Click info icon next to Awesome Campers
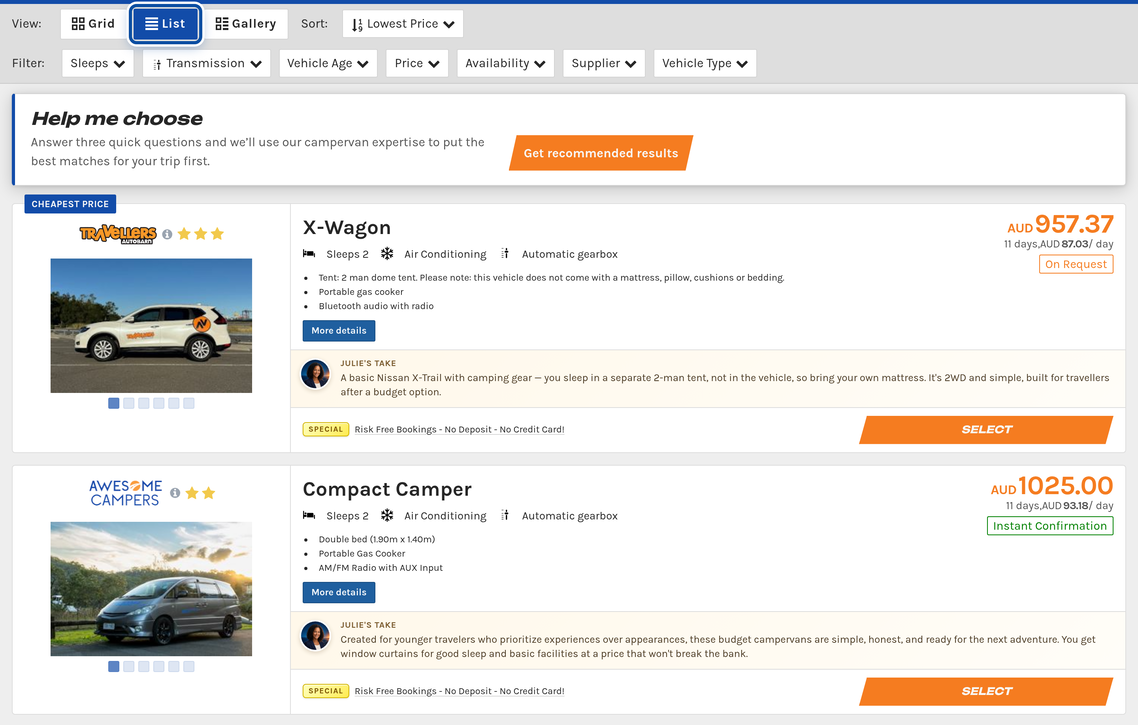 [175, 493]
